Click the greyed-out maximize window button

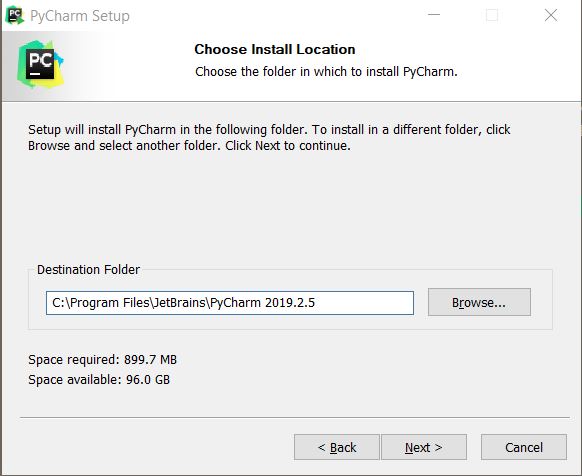click(492, 15)
